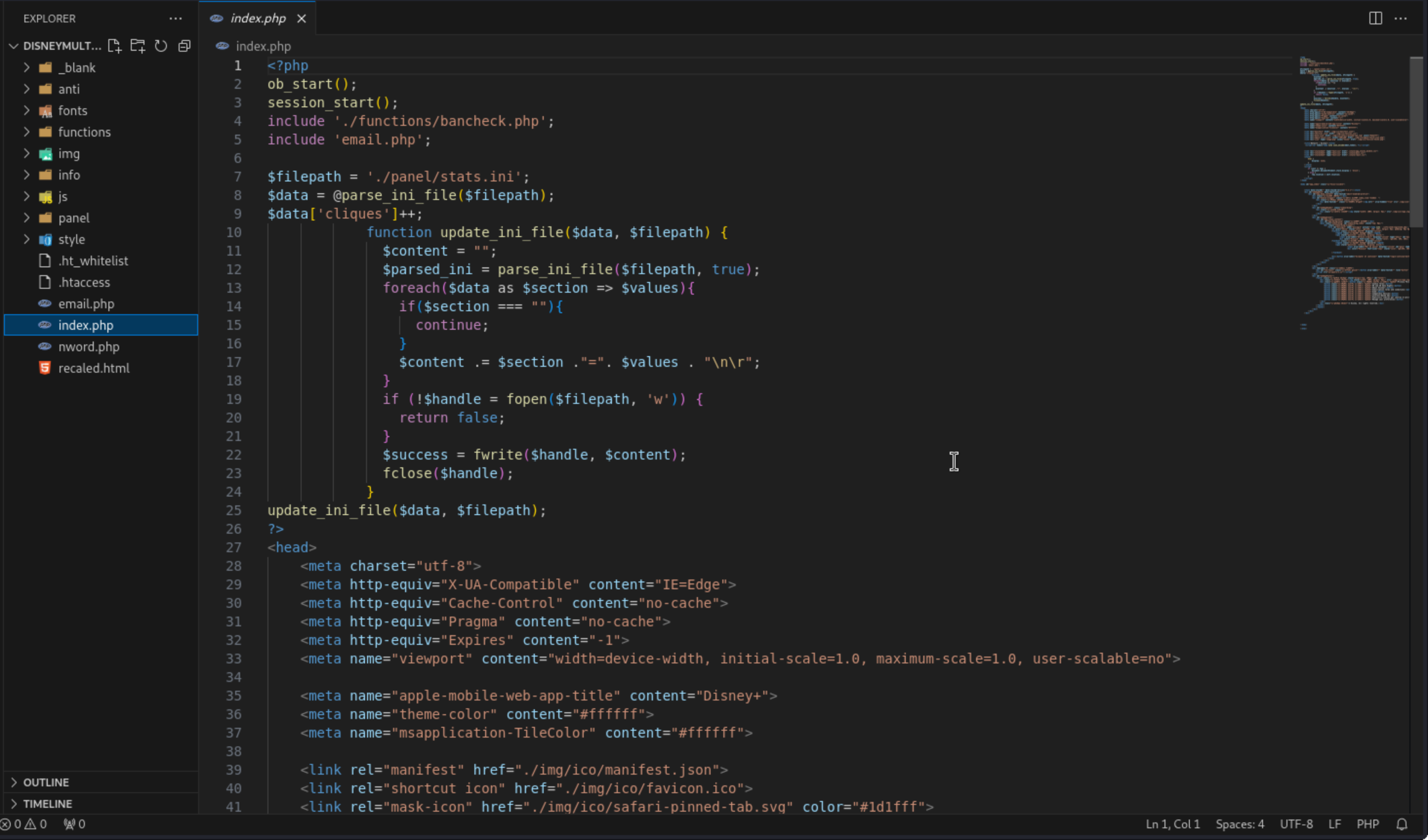Select index.php in the file tree
Screen dimensions: 1428x840
point(101,325)
